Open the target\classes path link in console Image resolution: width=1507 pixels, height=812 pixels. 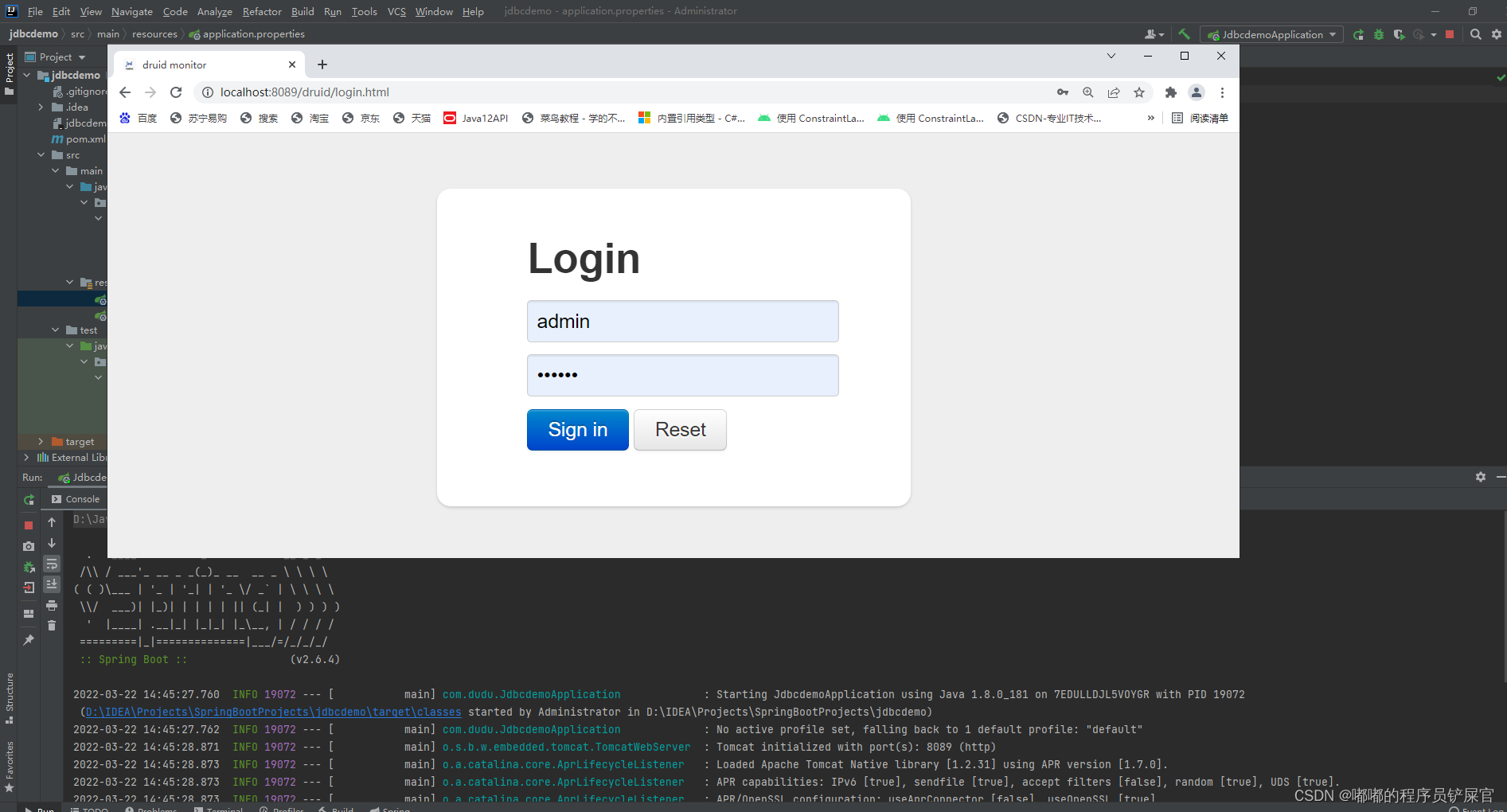(273, 712)
